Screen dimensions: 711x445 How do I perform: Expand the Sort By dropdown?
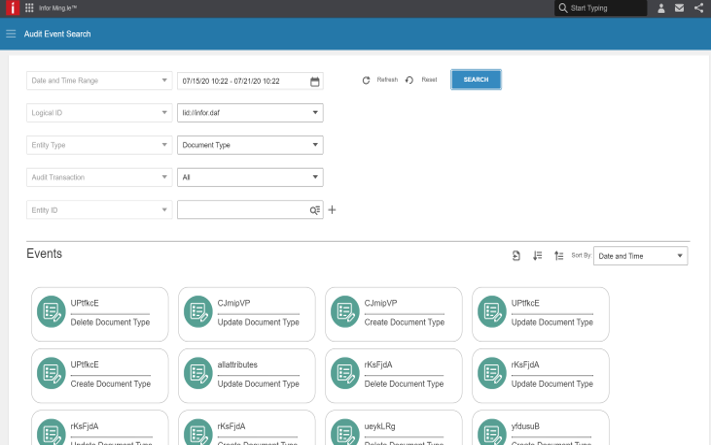click(640, 256)
